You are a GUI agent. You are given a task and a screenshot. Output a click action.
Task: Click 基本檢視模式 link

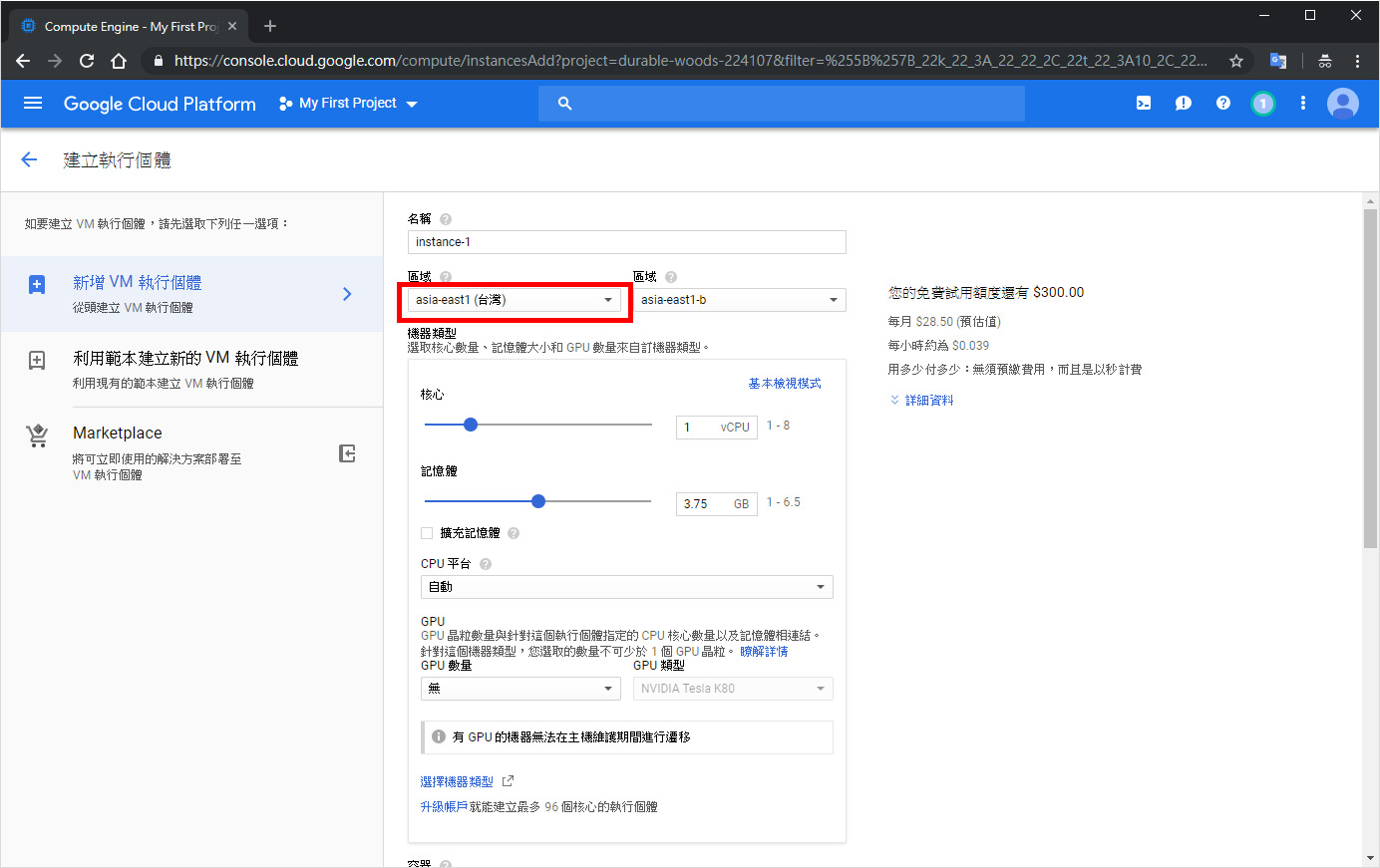[x=785, y=384]
